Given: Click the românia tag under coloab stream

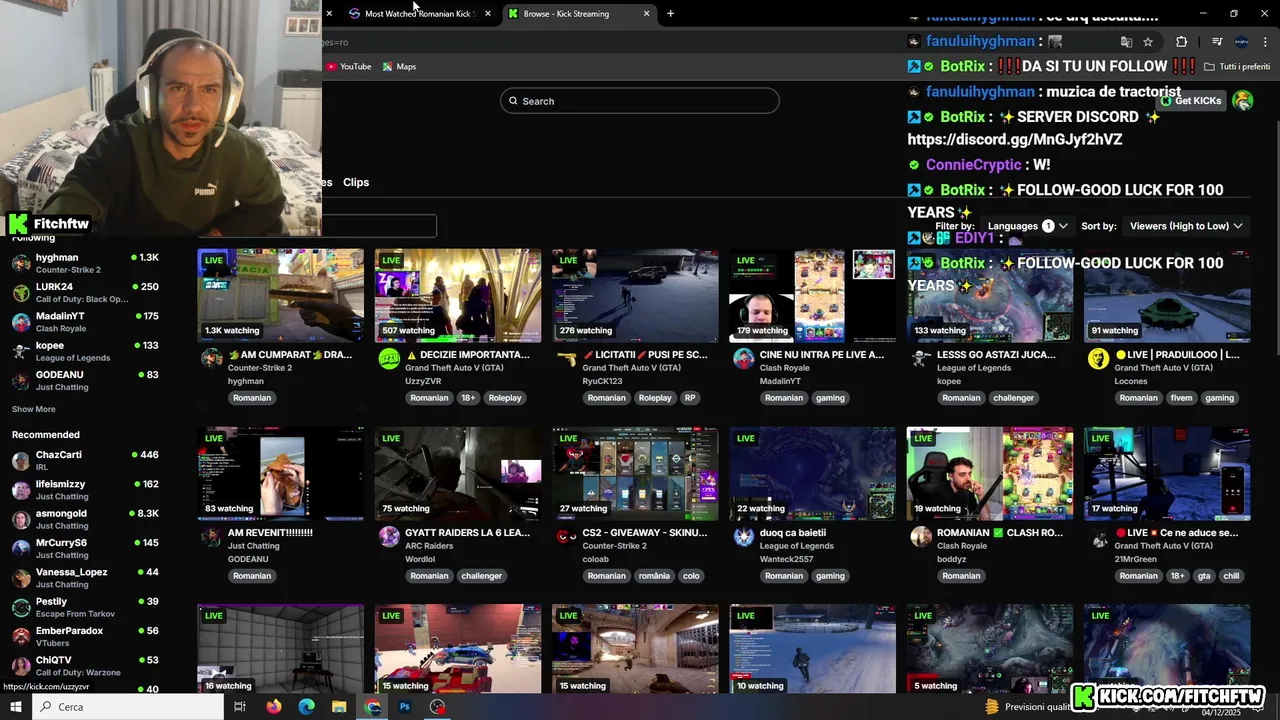Looking at the screenshot, I should click(x=654, y=576).
